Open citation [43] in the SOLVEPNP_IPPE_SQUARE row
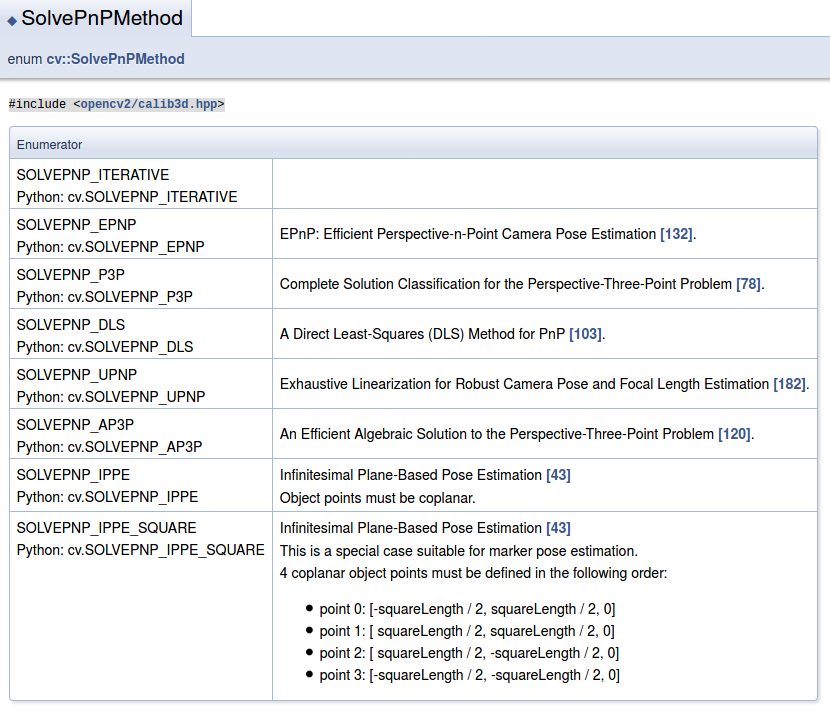 click(558, 528)
